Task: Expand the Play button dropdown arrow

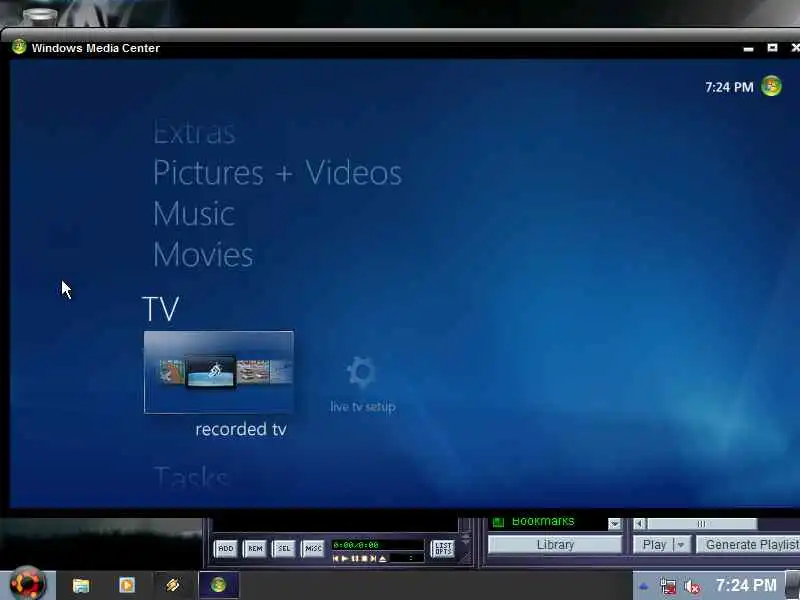Action: click(x=681, y=544)
